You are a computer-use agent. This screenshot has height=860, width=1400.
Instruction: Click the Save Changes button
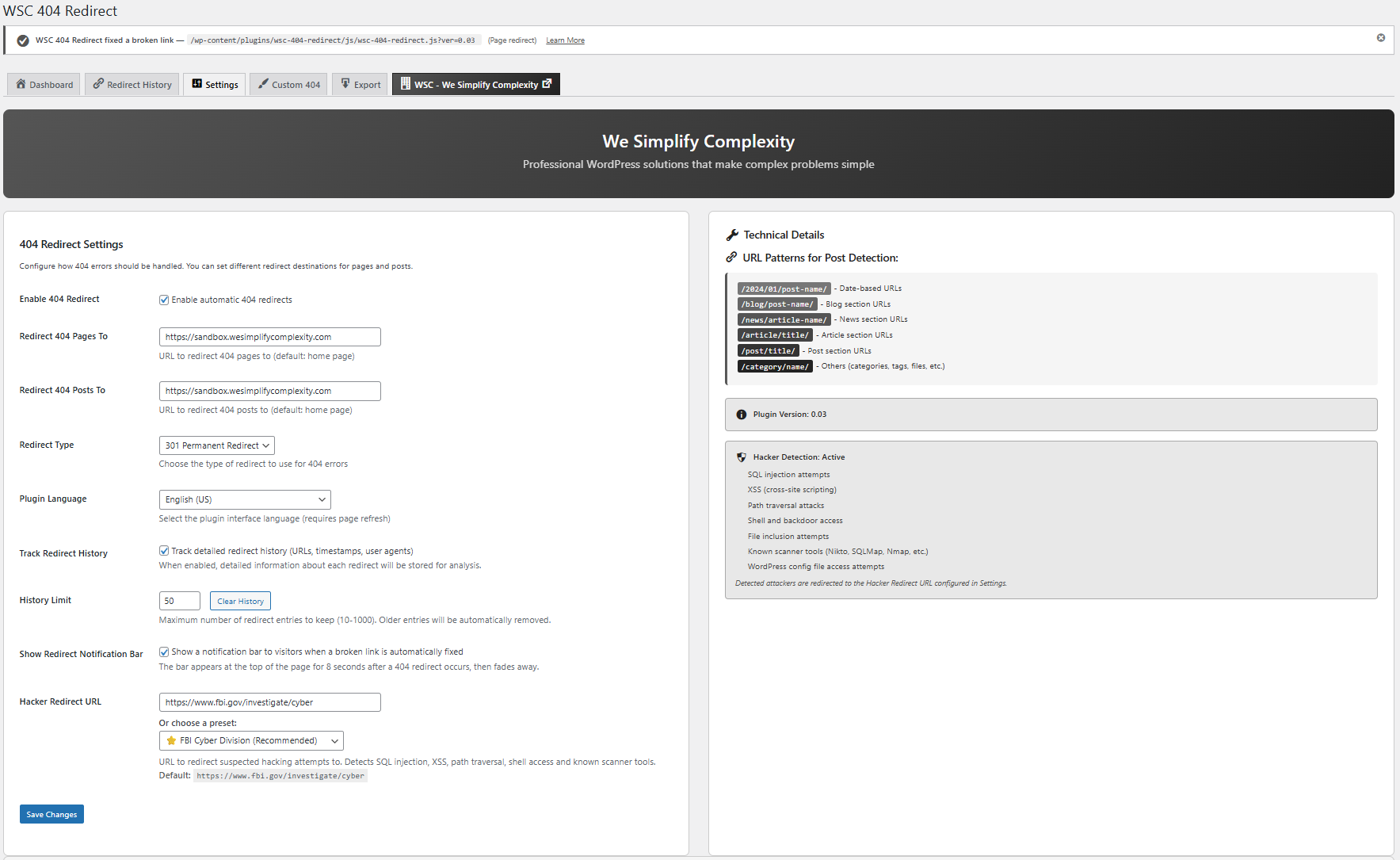pyautogui.click(x=51, y=814)
